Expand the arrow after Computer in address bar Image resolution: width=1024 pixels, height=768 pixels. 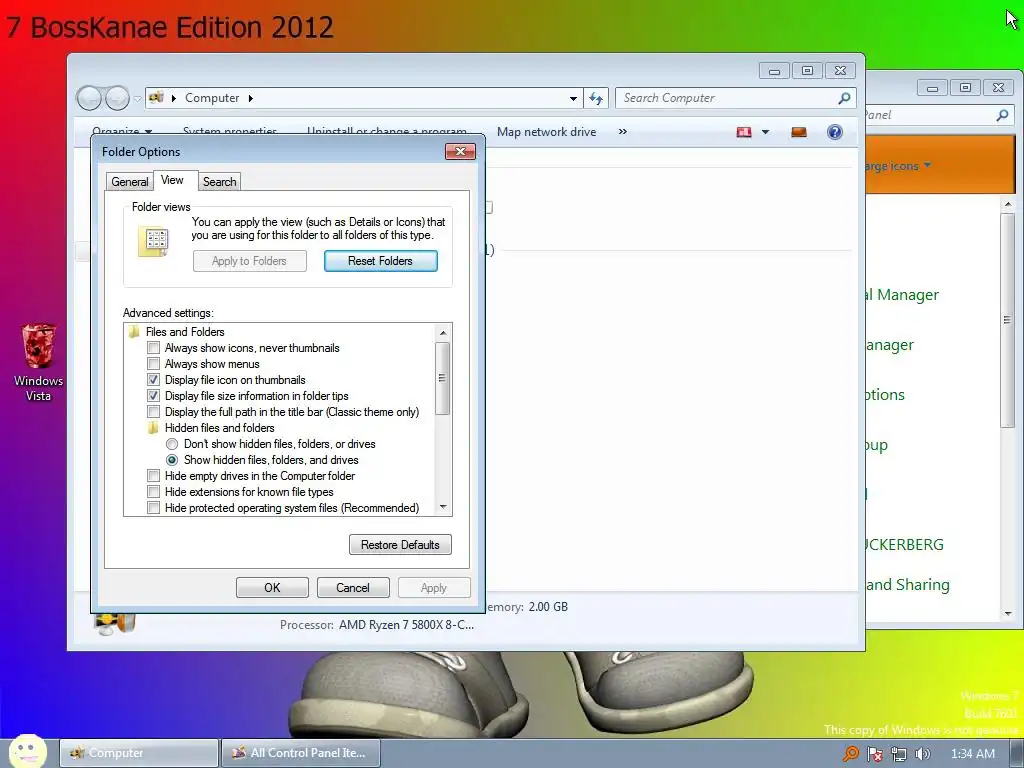click(x=250, y=99)
